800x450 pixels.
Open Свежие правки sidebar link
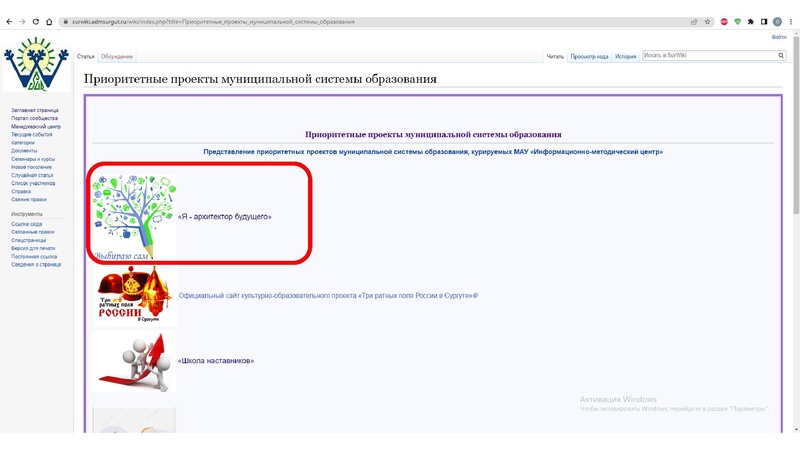click(29, 199)
